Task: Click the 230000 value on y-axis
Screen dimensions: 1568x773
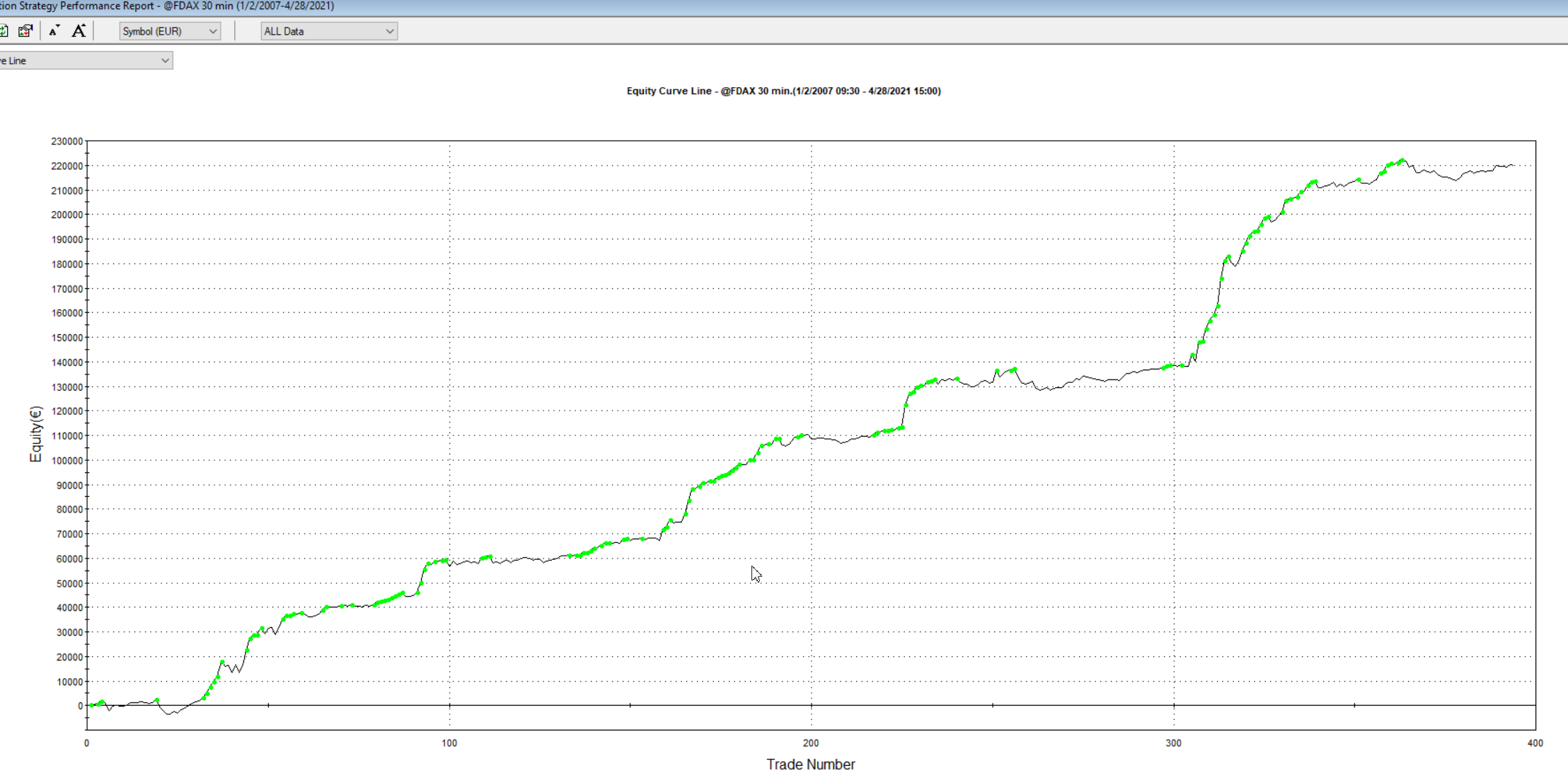Action: (67, 142)
